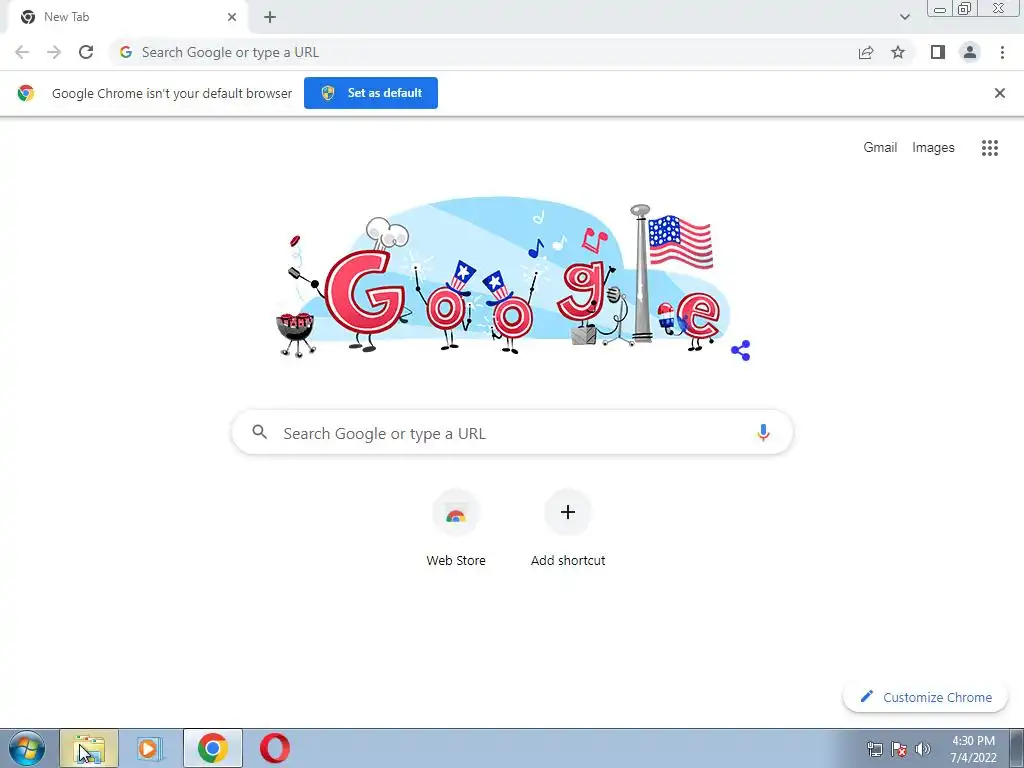The height and width of the screenshot is (768, 1024).
Task: Click the Google G icon in address bar
Action: pos(126,52)
